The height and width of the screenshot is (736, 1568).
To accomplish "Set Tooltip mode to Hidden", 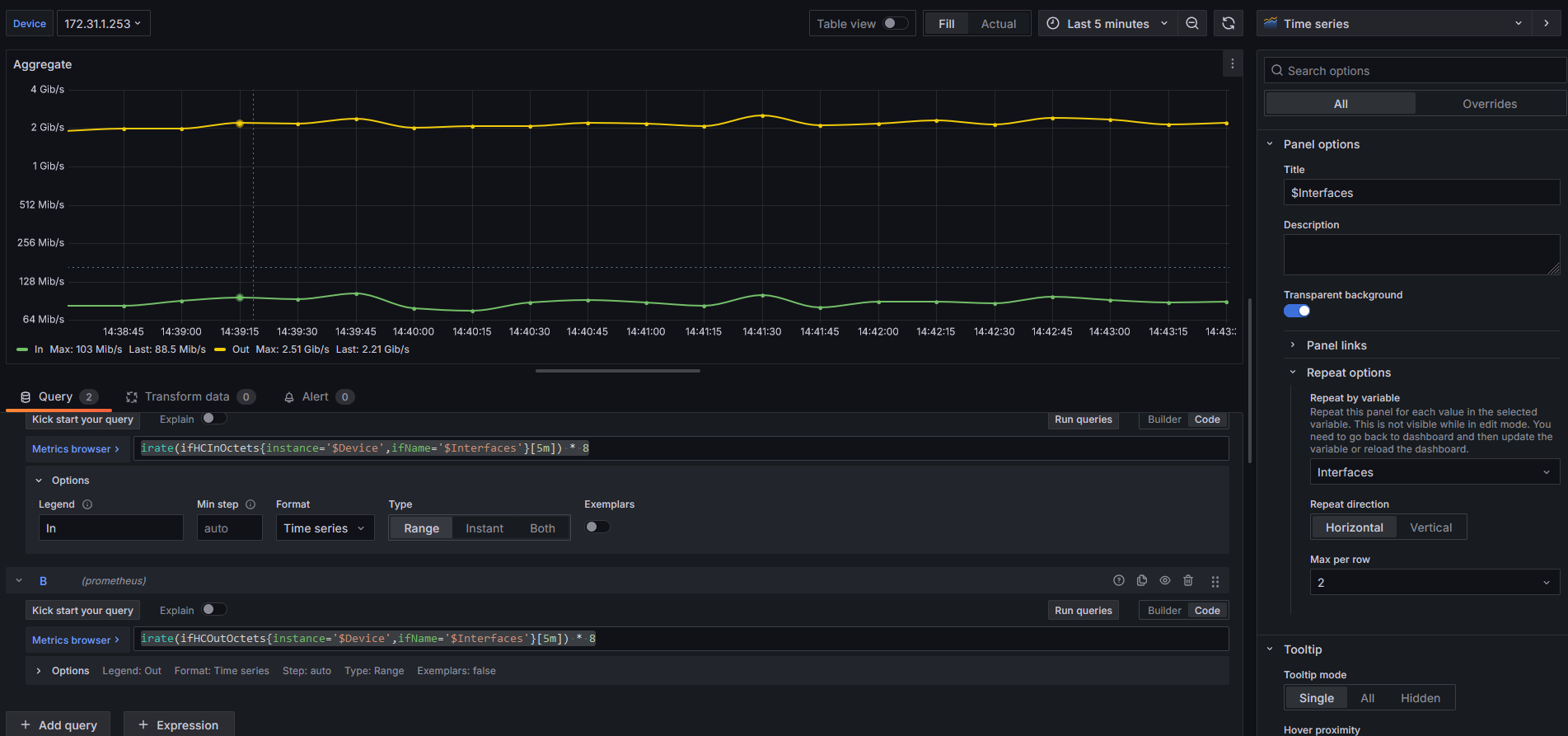I will tap(1421, 698).
